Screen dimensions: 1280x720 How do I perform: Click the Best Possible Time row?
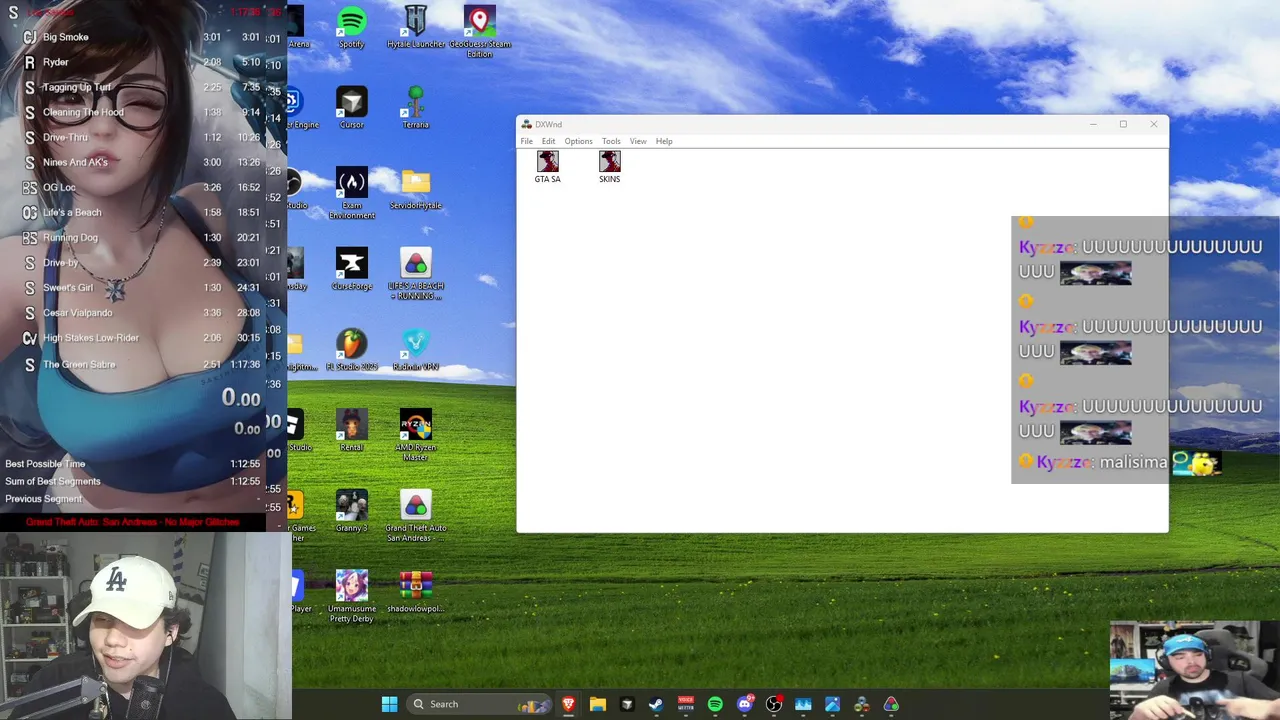[133, 464]
